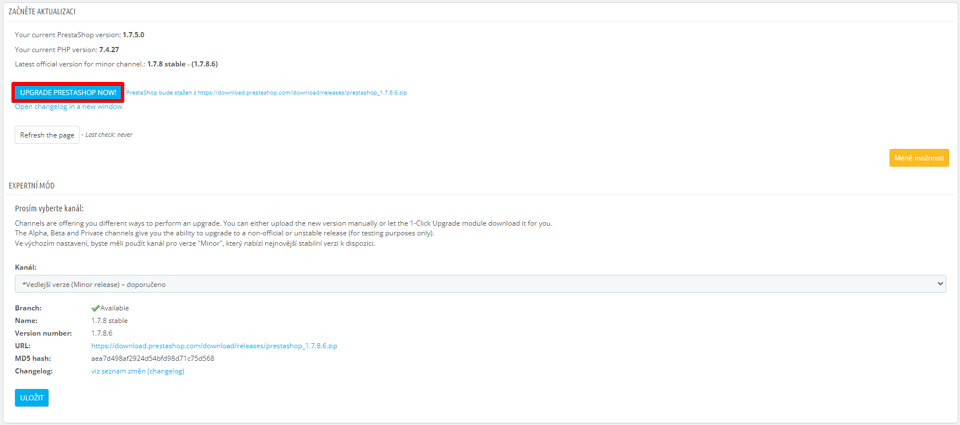Click the Méně možnosti button
The height and width of the screenshot is (425, 960).
(919, 157)
